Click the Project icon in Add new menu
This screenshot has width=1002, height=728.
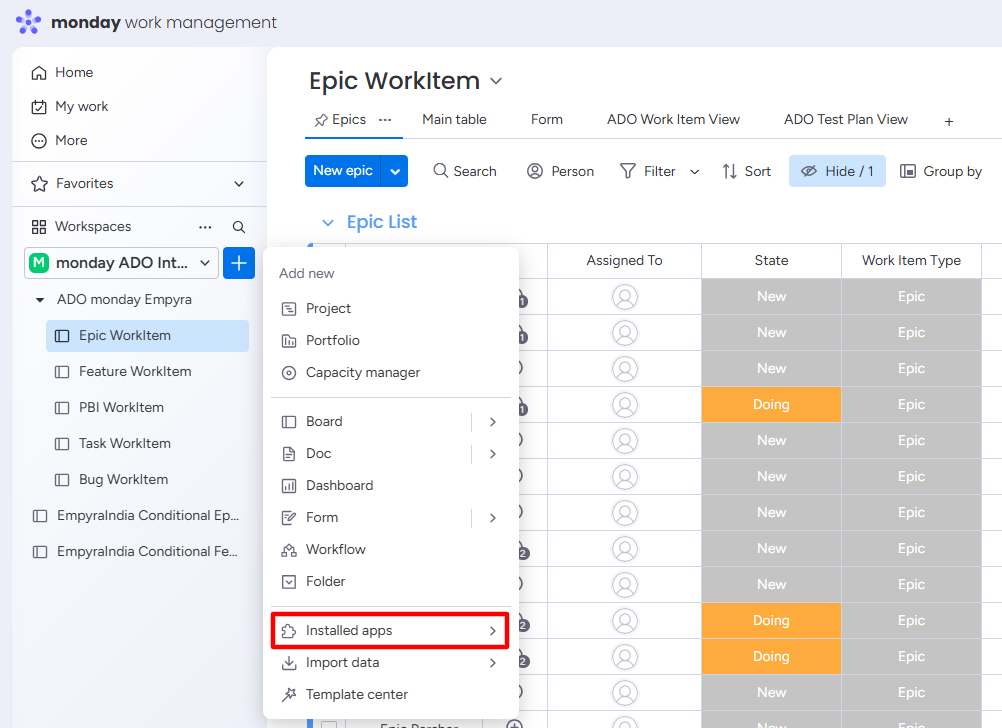point(289,309)
